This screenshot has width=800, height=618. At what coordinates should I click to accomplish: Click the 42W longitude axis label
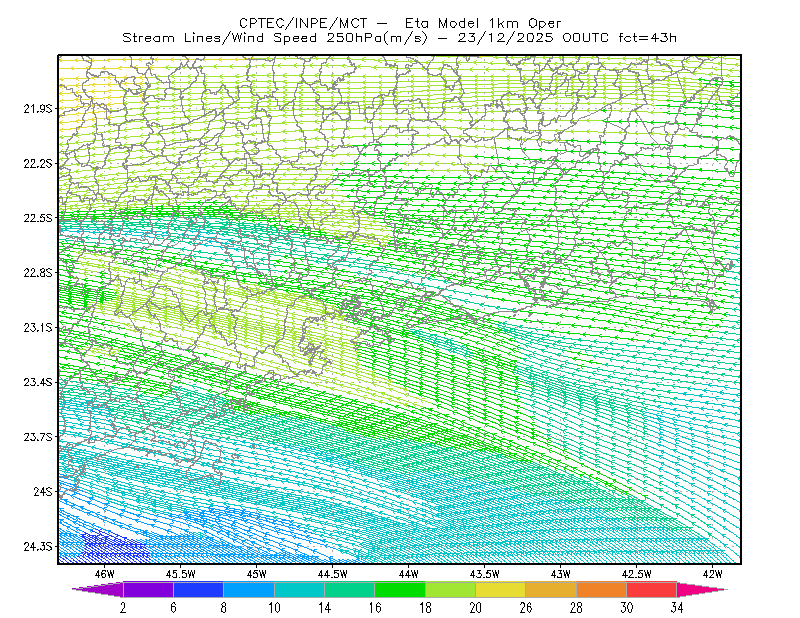(712, 574)
